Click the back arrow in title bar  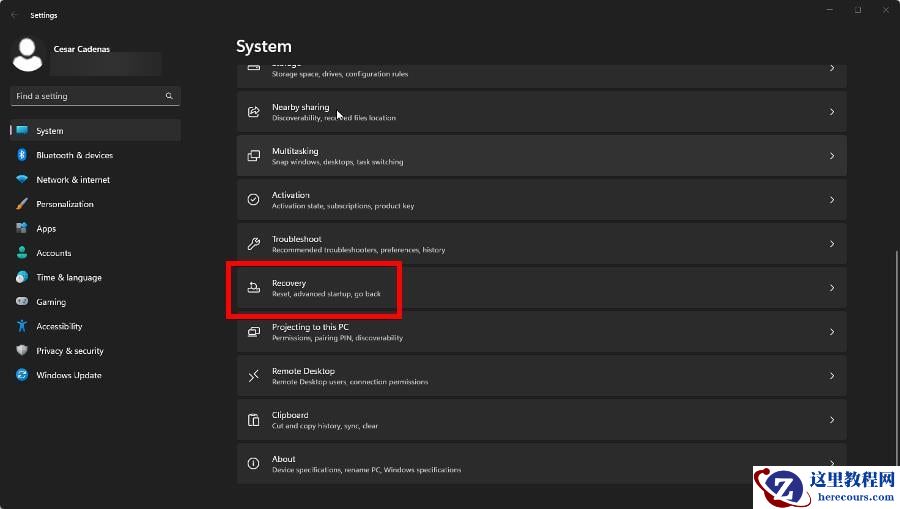14,15
